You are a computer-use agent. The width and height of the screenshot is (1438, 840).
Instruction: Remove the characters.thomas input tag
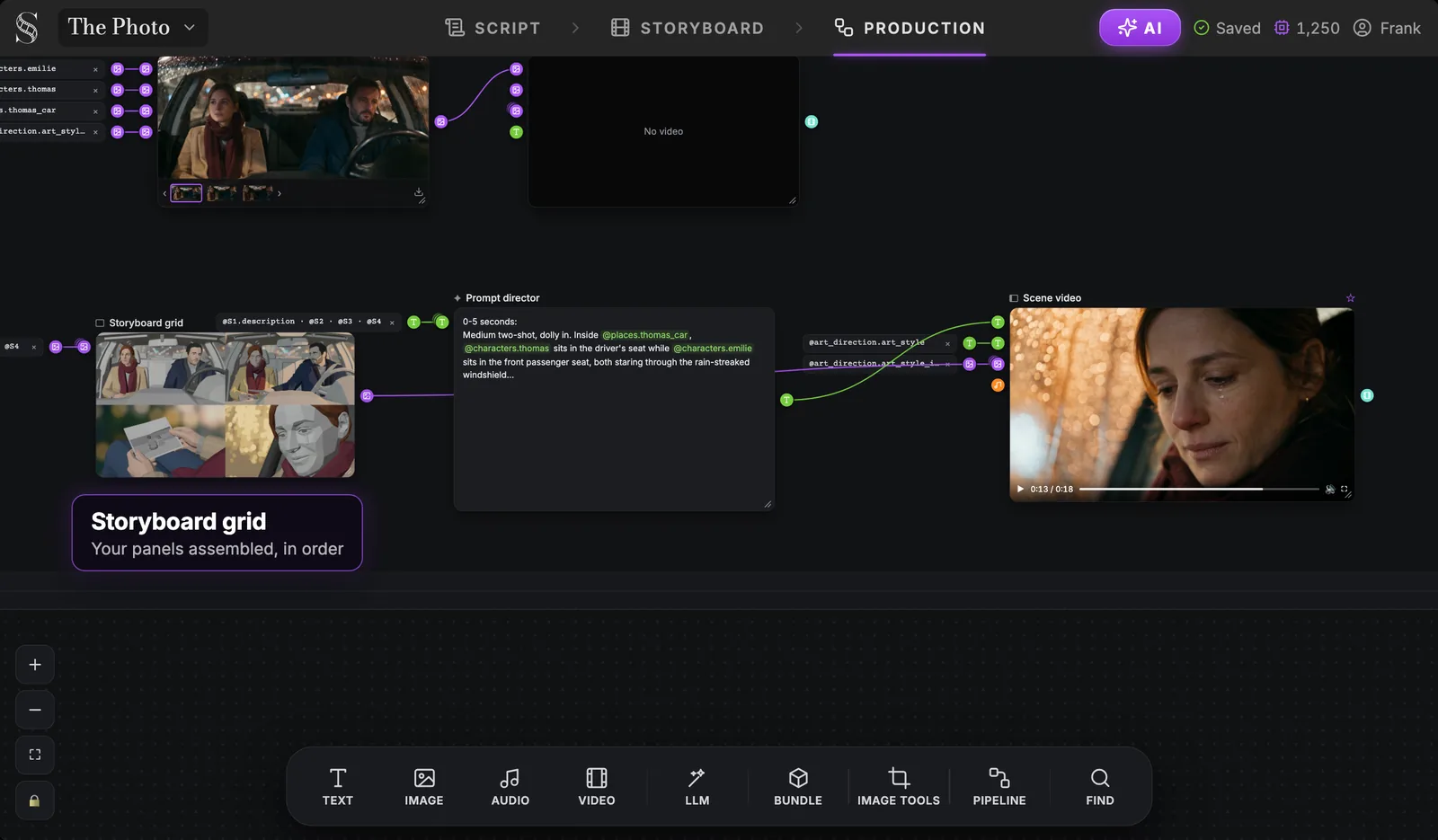95,90
